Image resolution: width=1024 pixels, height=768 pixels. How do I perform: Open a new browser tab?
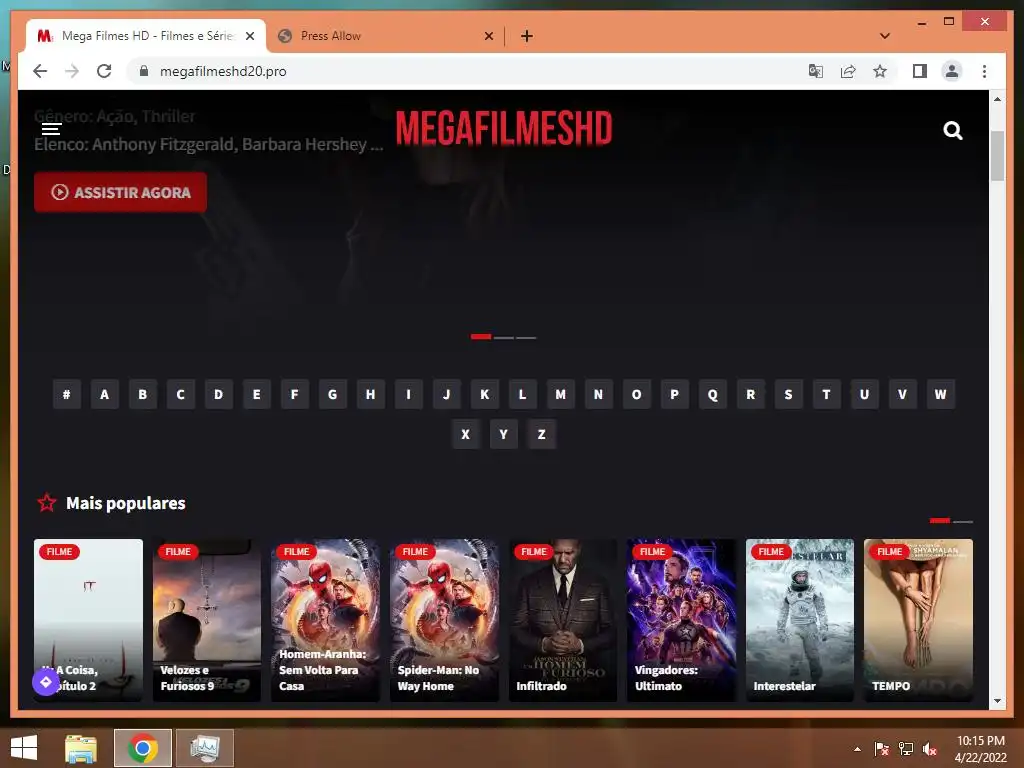tap(526, 36)
